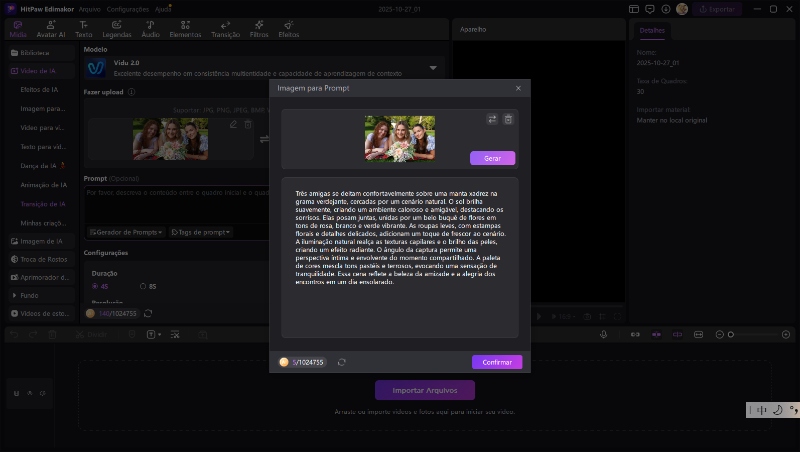Switch to the Detalhes tab

click(652, 30)
